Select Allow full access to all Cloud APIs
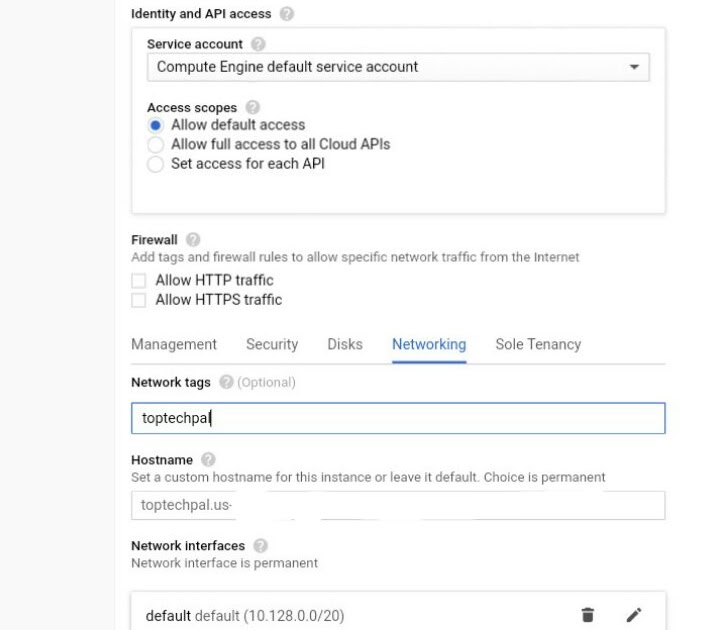 pos(155,145)
